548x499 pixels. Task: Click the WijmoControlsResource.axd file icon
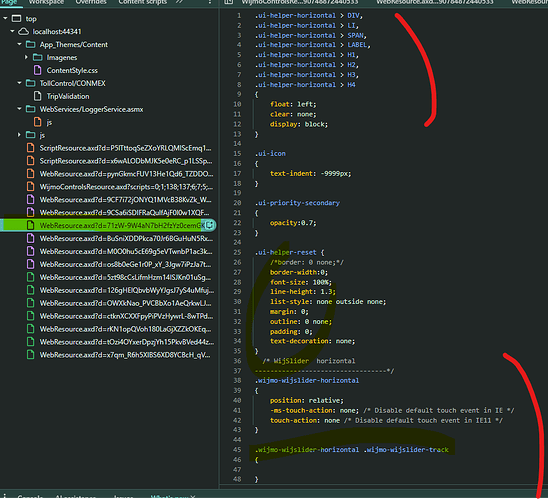click(31, 187)
